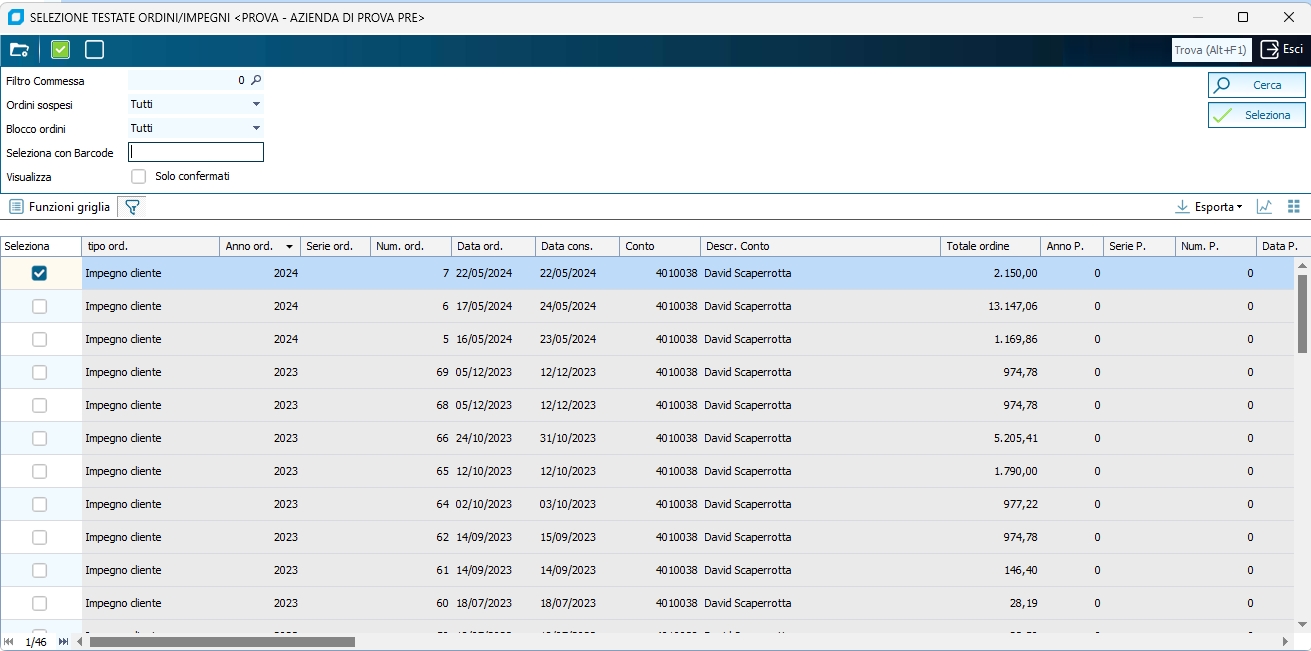Focus the Seleziona con Barcode input field
The width and height of the screenshot is (1311, 651).
[x=196, y=152]
